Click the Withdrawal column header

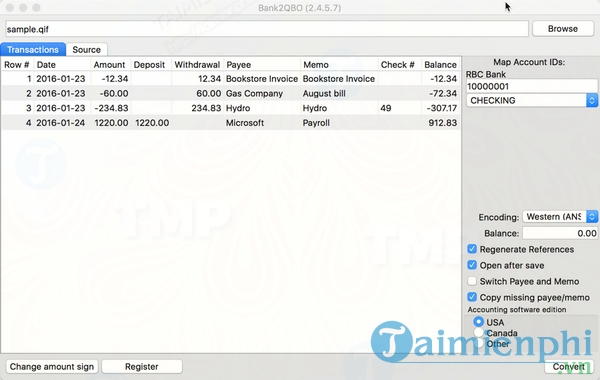point(197,65)
